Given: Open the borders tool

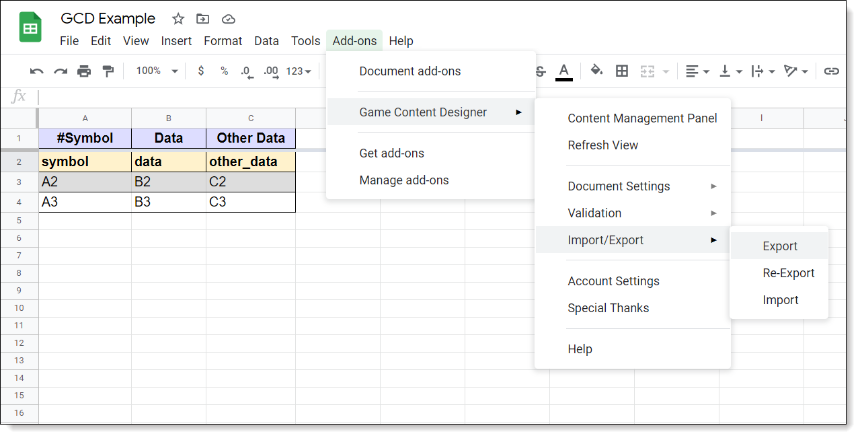Looking at the screenshot, I should (622, 71).
